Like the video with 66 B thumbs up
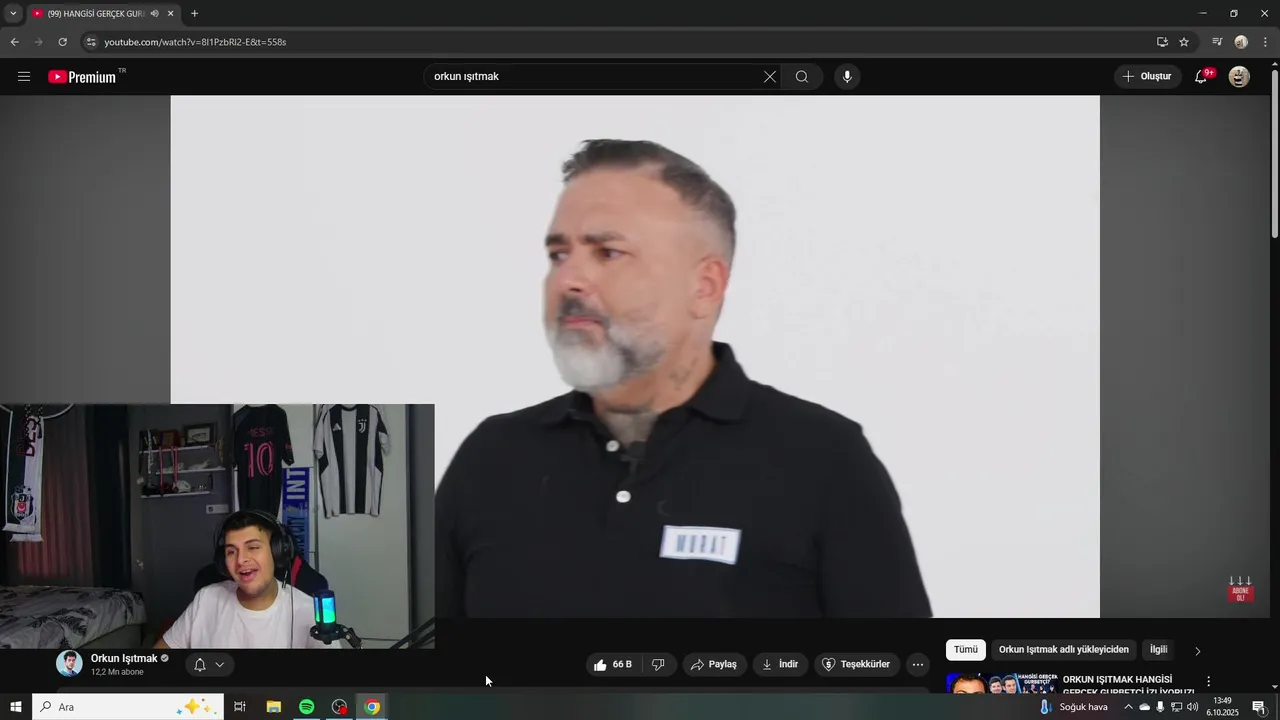This screenshot has height=720, width=1280. (613, 664)
